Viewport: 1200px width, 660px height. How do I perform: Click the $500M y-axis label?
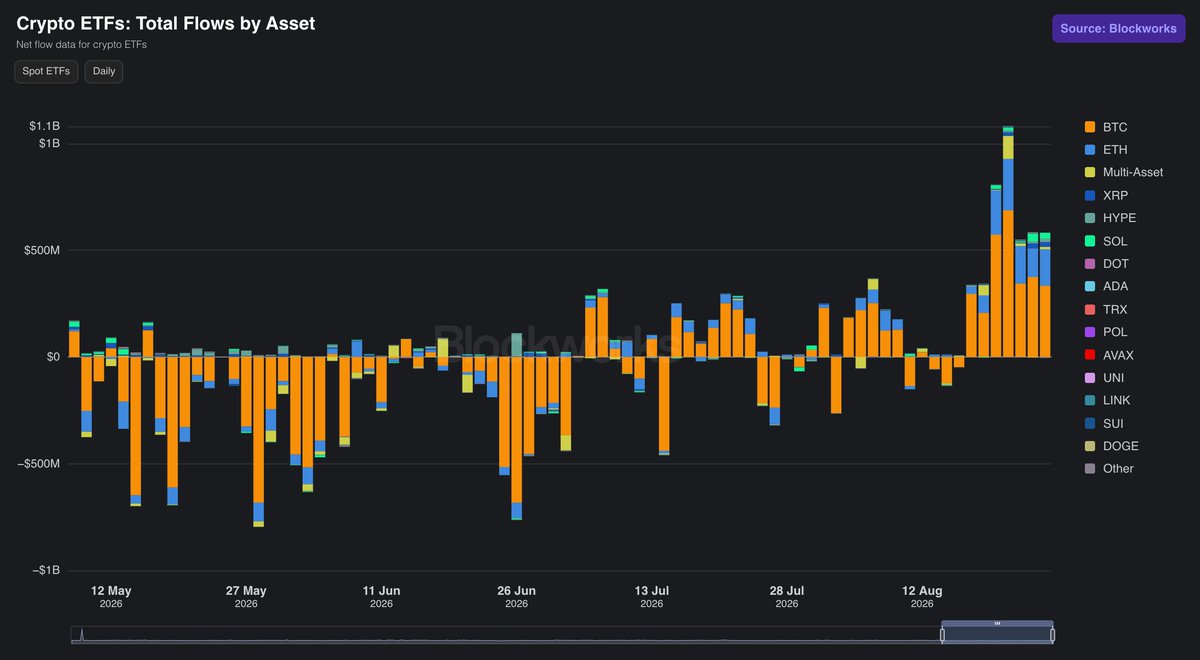point(41,250)
